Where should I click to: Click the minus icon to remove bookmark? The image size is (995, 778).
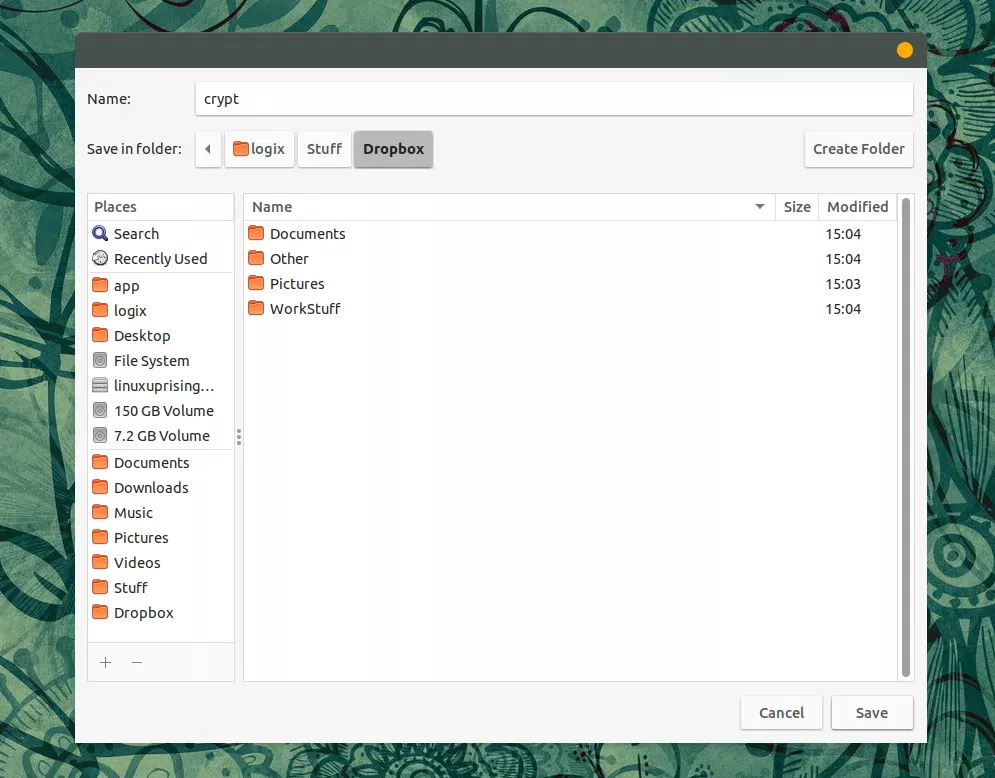pos(137,662)
